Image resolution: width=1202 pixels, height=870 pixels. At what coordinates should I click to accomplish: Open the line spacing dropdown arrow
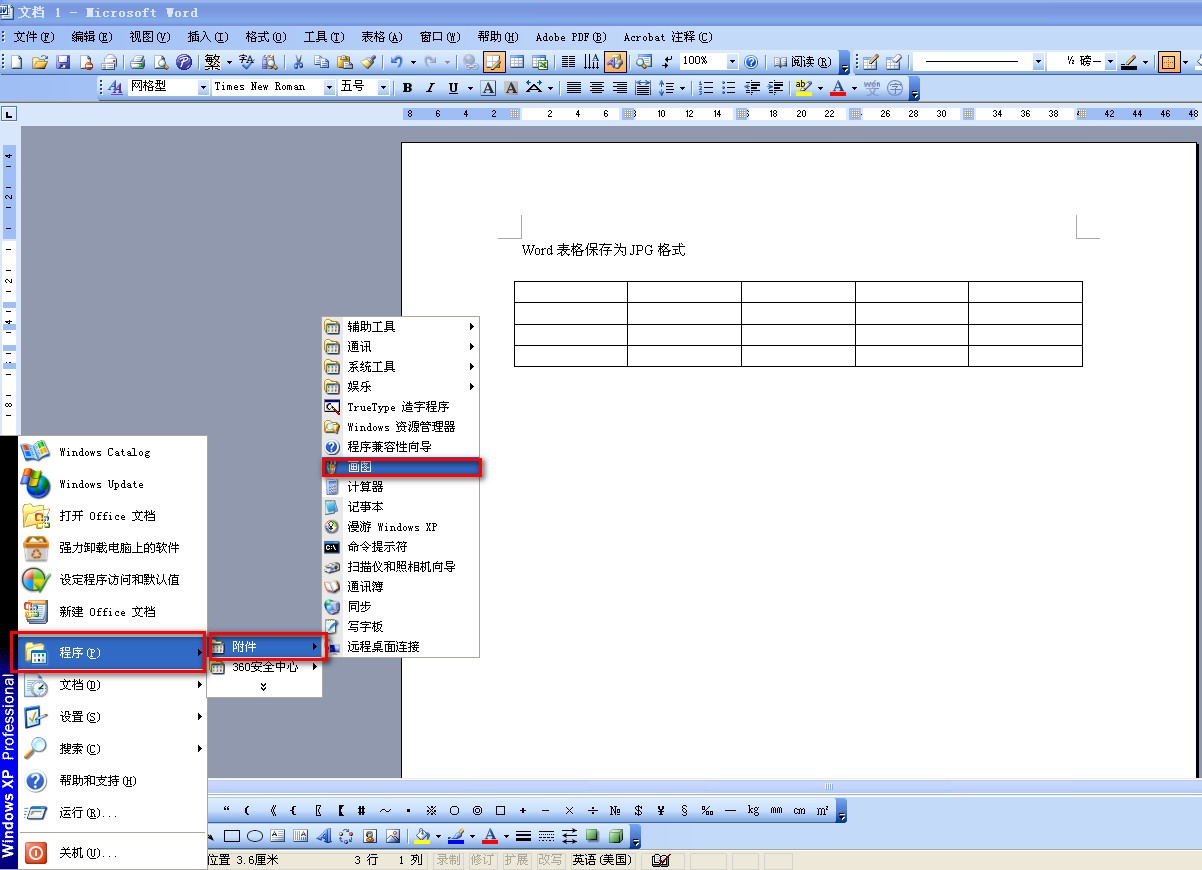pos(683,88)
